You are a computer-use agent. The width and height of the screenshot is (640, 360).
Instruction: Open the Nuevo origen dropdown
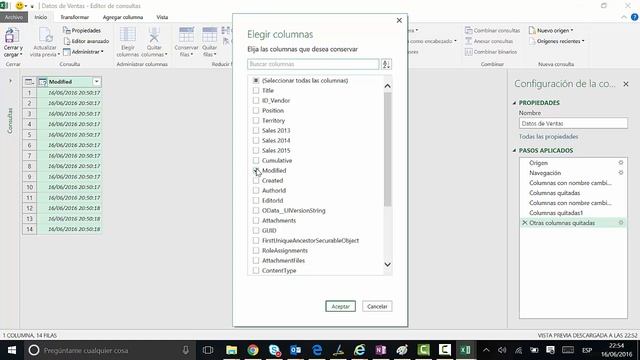[x=551, y=30]
